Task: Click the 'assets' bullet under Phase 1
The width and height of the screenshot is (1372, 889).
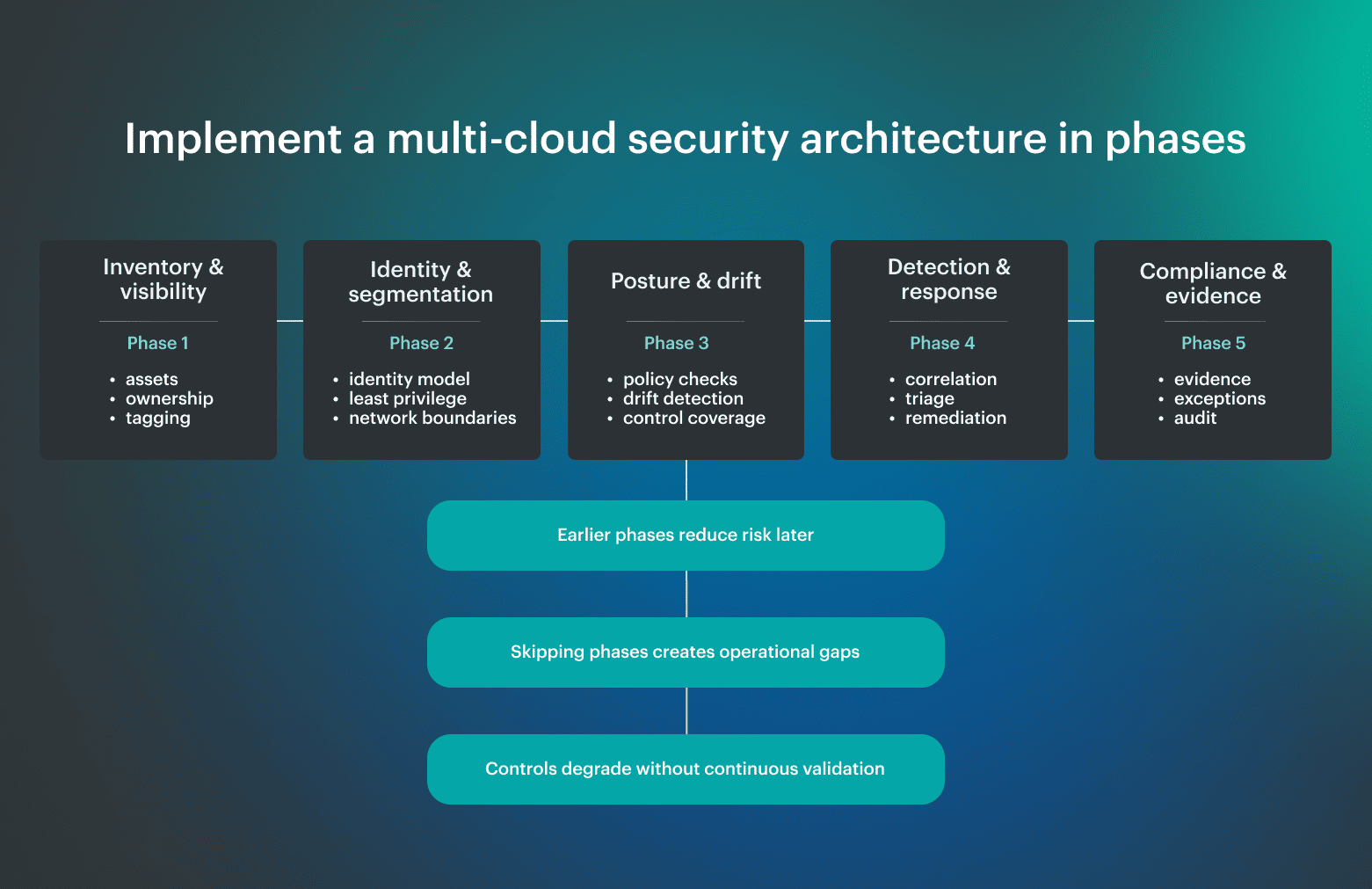Action: coord(151,379)
